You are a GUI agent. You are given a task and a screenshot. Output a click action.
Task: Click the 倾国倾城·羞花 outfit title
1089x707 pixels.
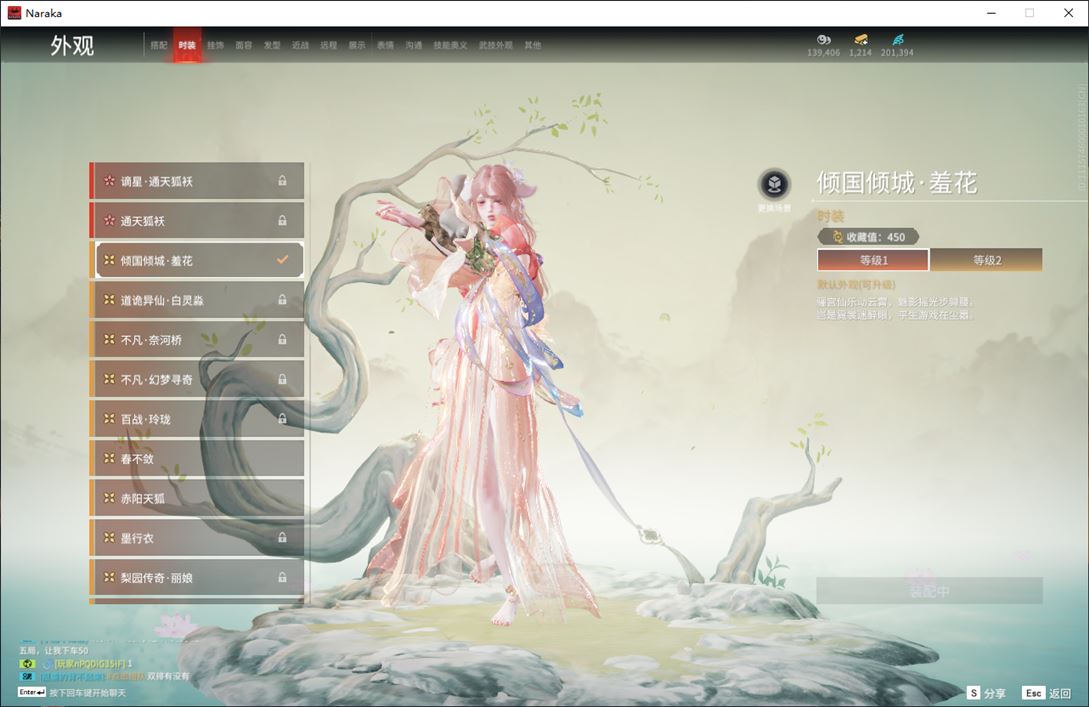[897, 183]
